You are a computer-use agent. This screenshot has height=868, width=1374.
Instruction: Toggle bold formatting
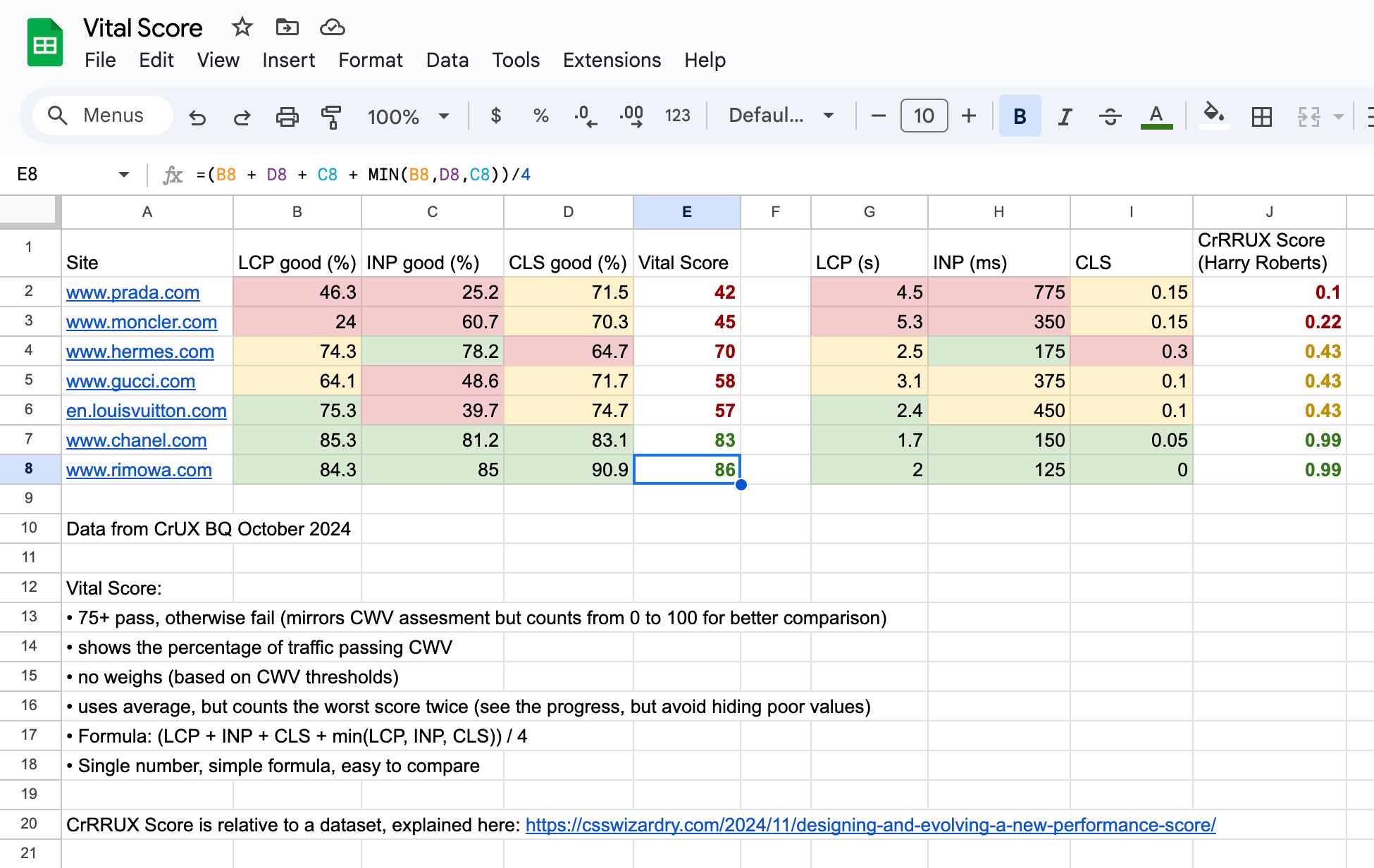pyautogui.click(x=1020, y=116)
